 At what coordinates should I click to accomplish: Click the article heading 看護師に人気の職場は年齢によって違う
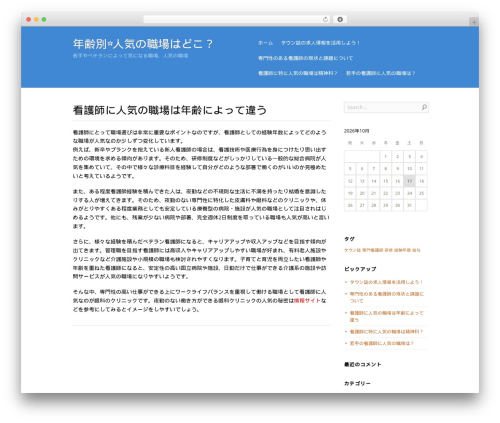[x=170, y=110]
